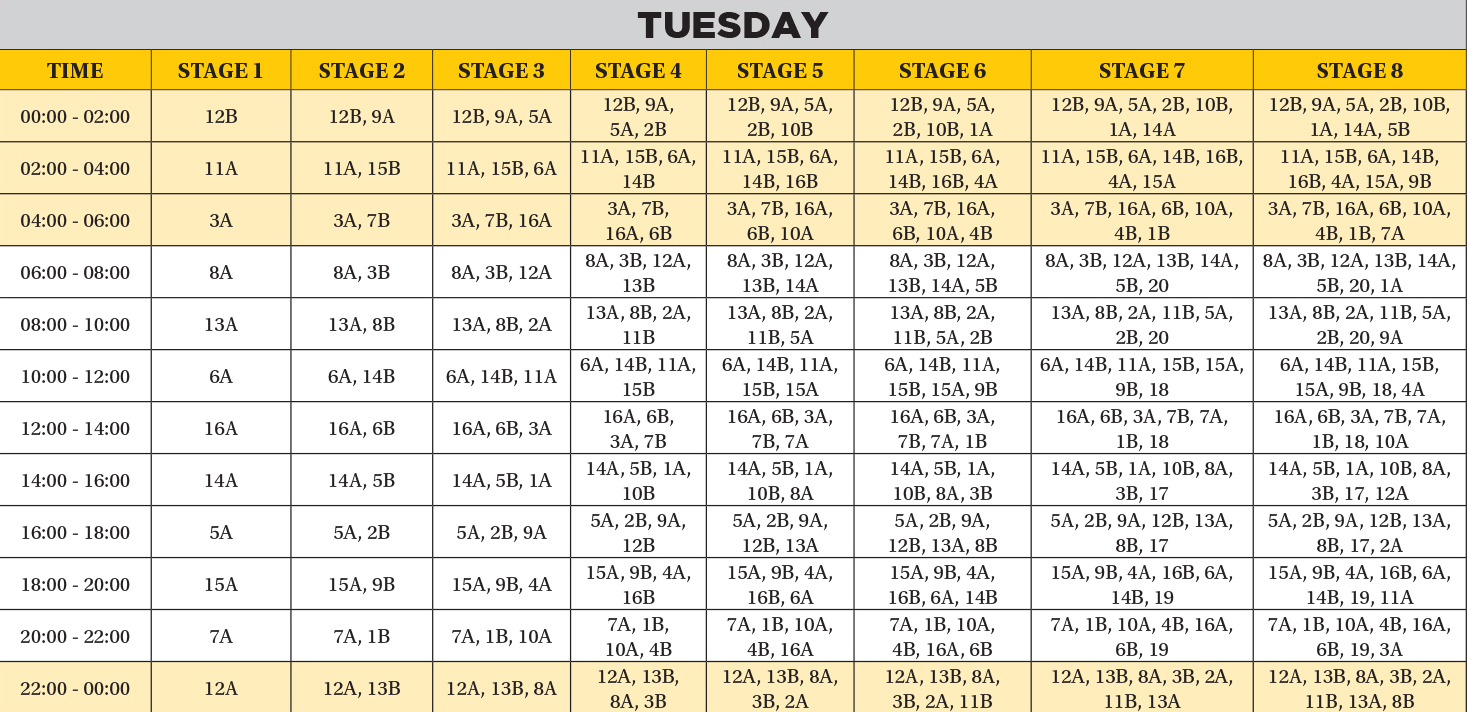Select Stage 1 cell showing 16A
This screenshot has width=1468, height=712.
click(x=220, y=429)
